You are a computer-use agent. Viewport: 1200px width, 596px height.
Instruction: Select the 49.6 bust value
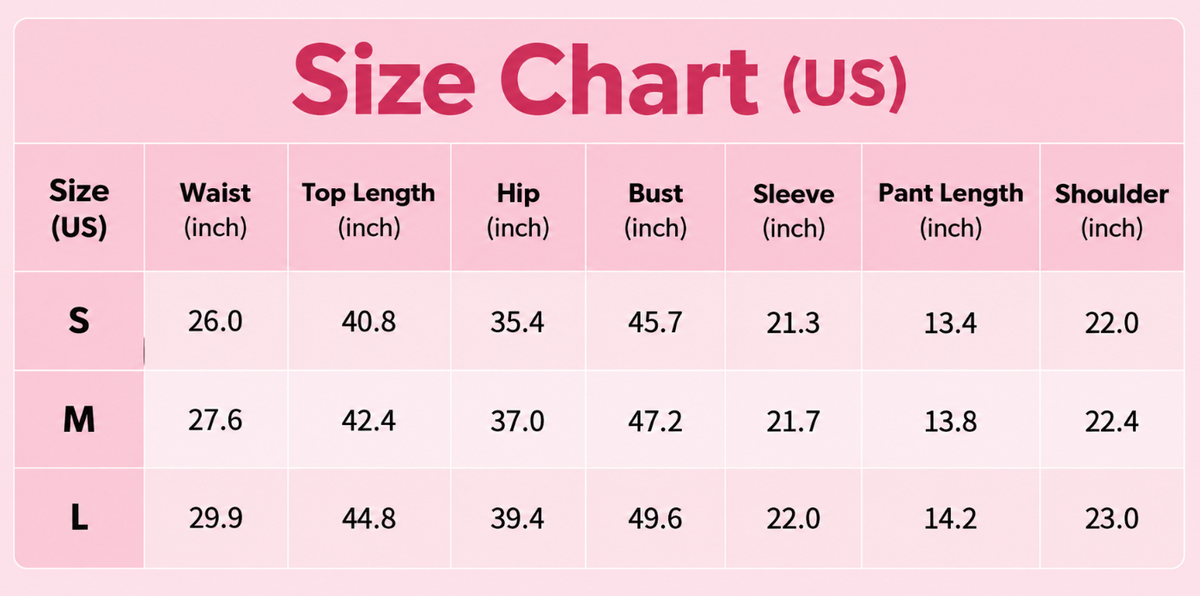click(x=656, y=519)
